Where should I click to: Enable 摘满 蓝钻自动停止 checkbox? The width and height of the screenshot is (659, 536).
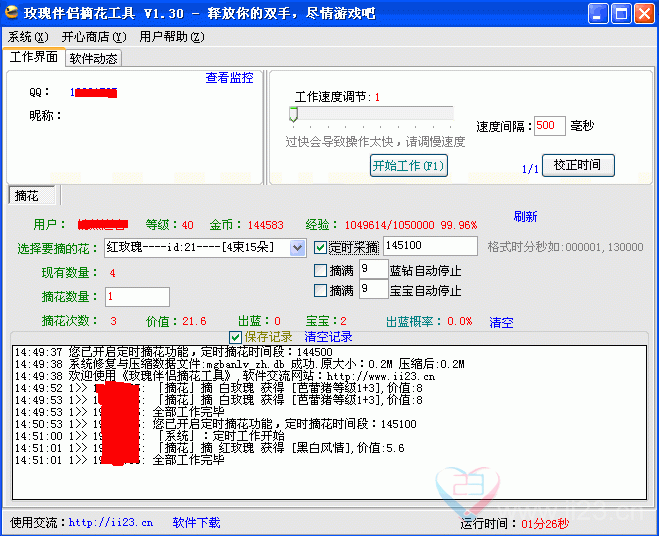click(320, 270)
